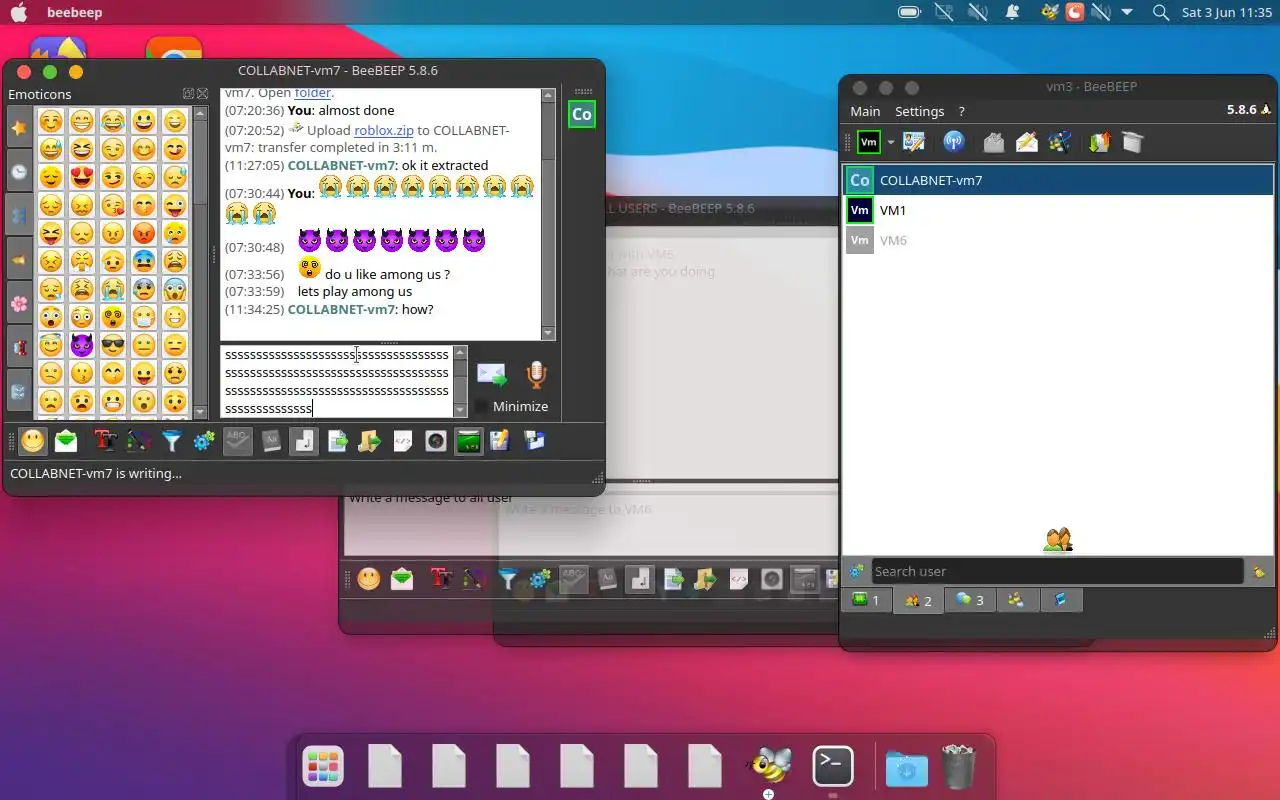Click the write message envelope-pencil icon
The image size is (1280, 800).
[x=1027, y=142]
